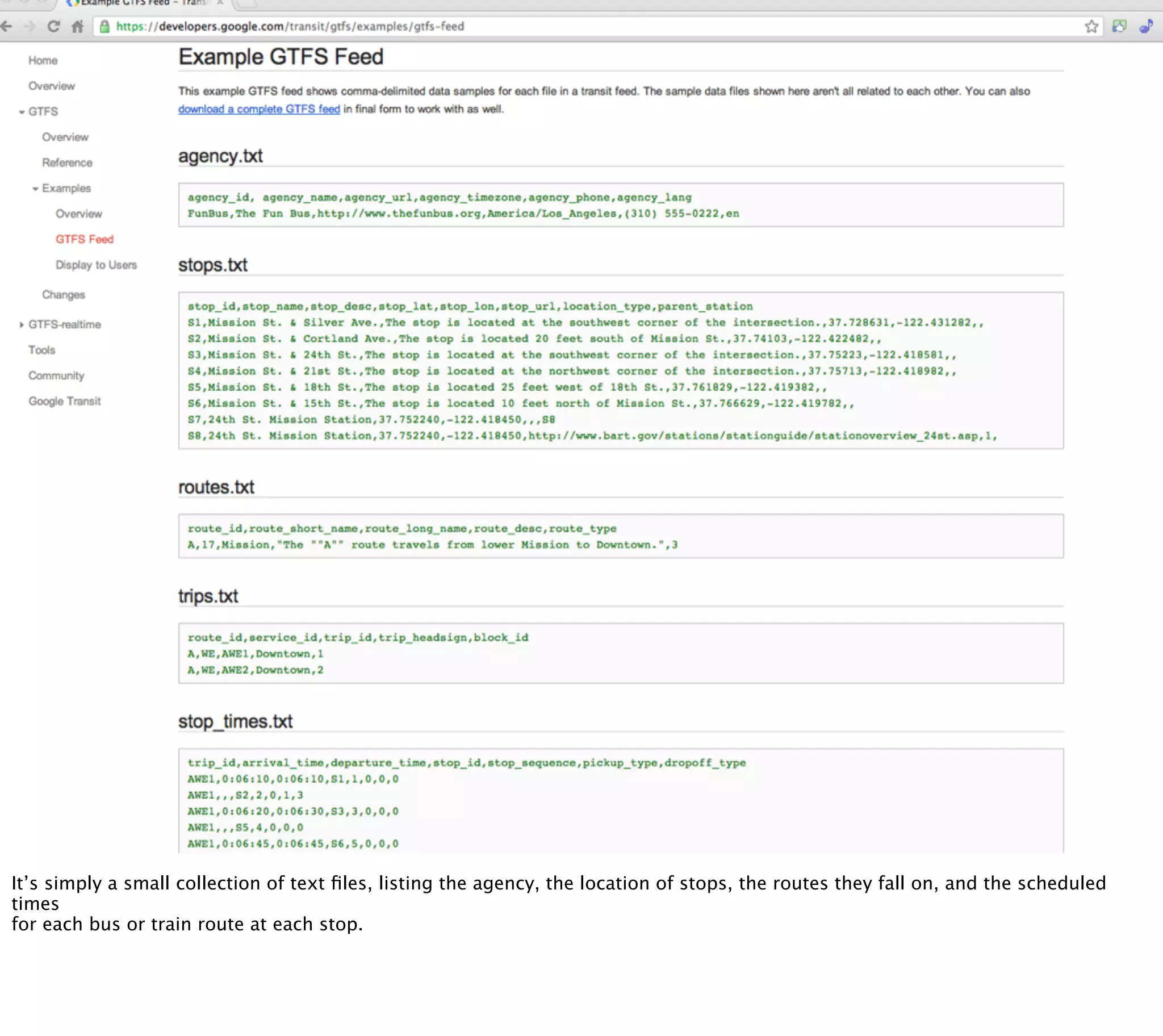Click the FunBus agency data line
1163x1036 pixels.
(463, 214)
